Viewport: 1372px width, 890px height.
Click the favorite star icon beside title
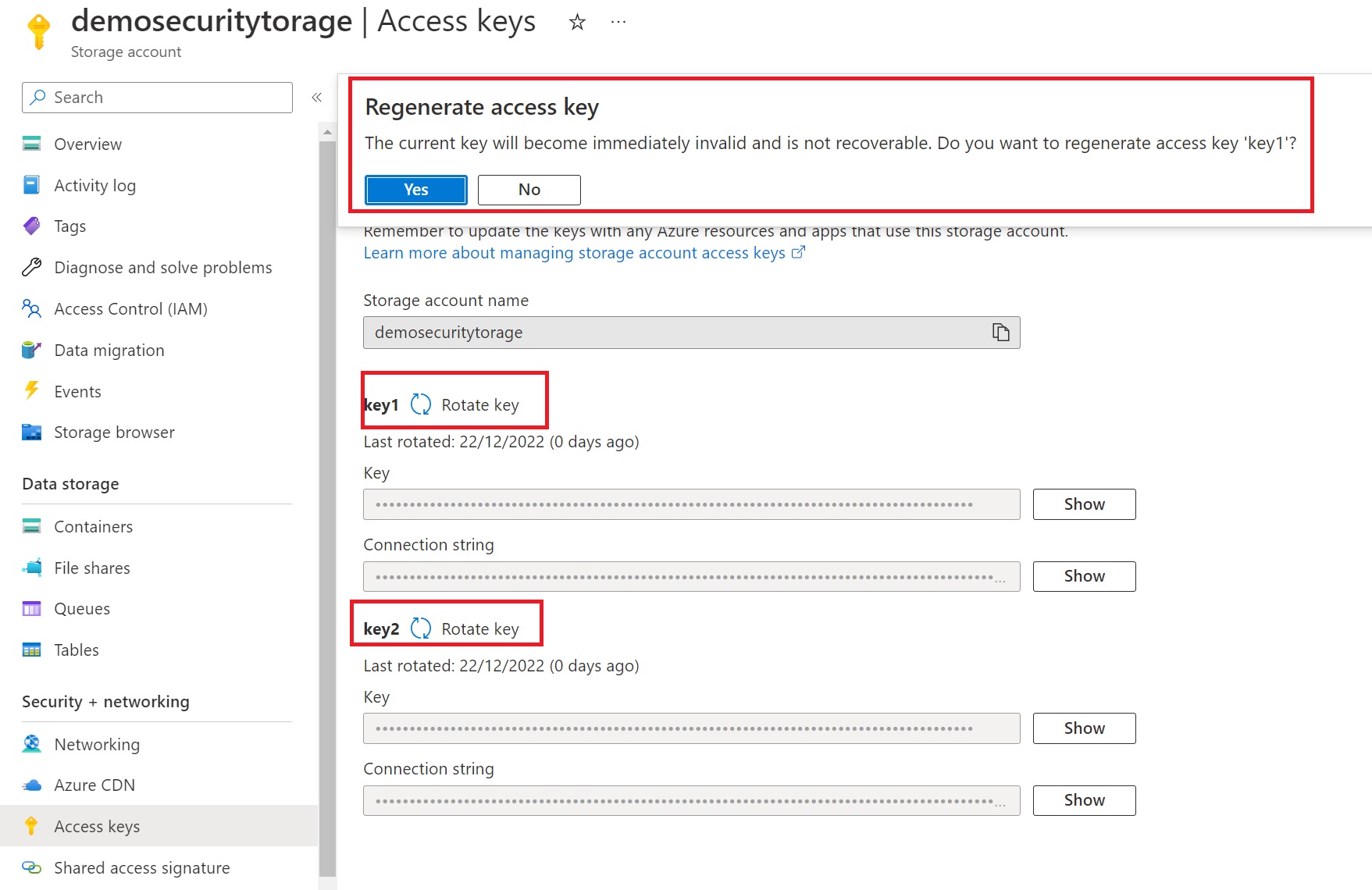577,23
